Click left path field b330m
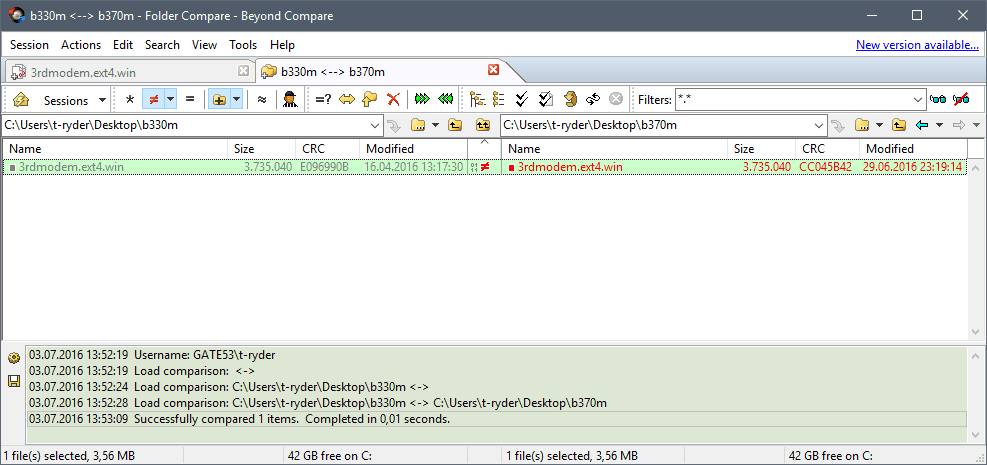 pyautogui.click(x=186, y=125)
